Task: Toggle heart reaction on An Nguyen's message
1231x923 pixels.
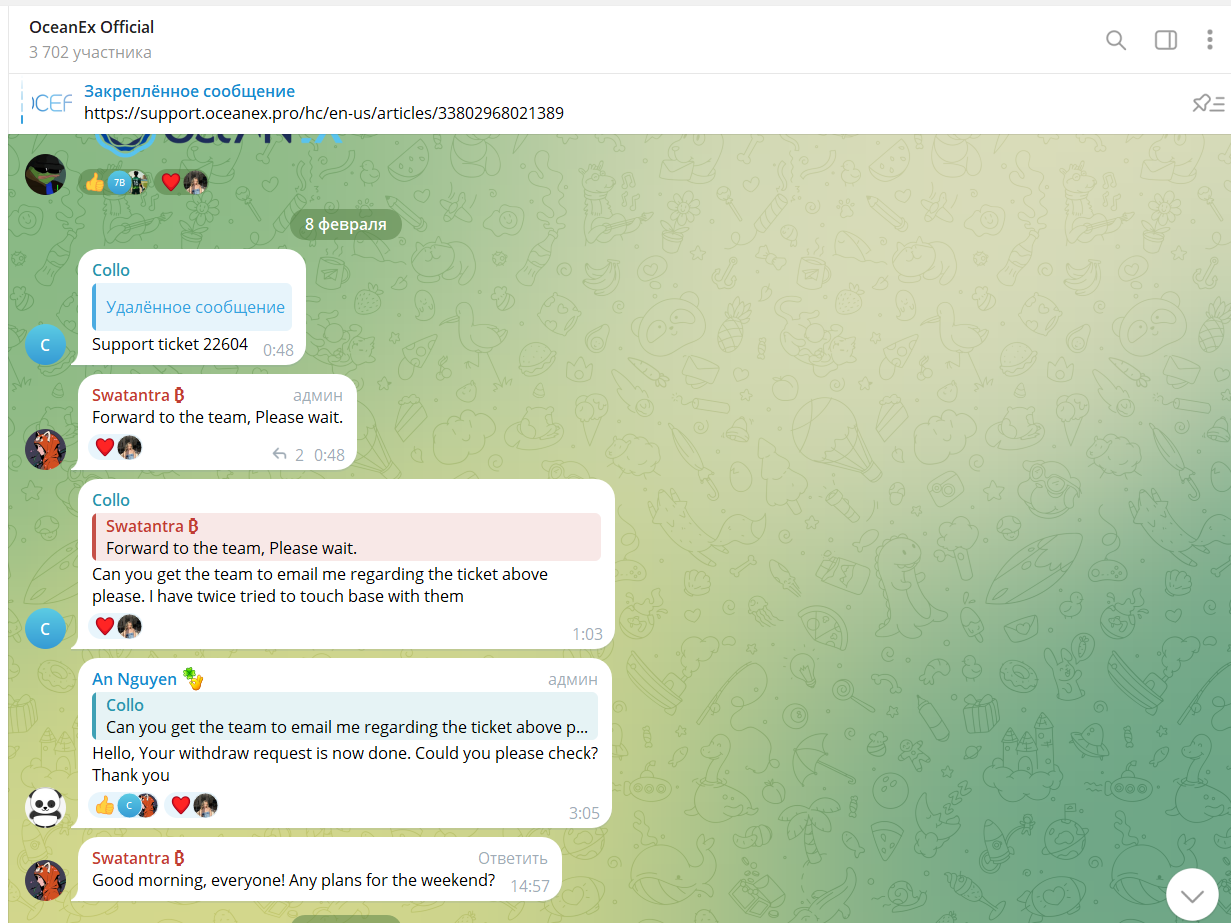Action: (193, 805)
